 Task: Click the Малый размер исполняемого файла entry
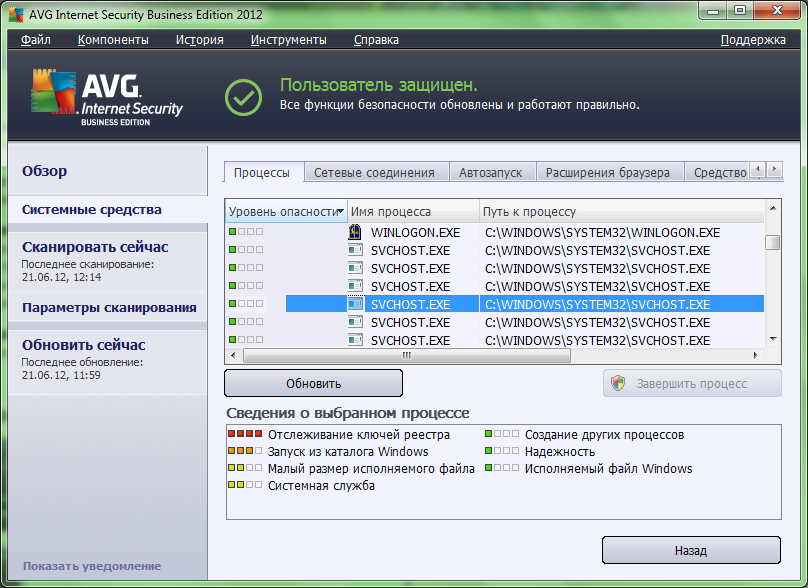(371, 468)
